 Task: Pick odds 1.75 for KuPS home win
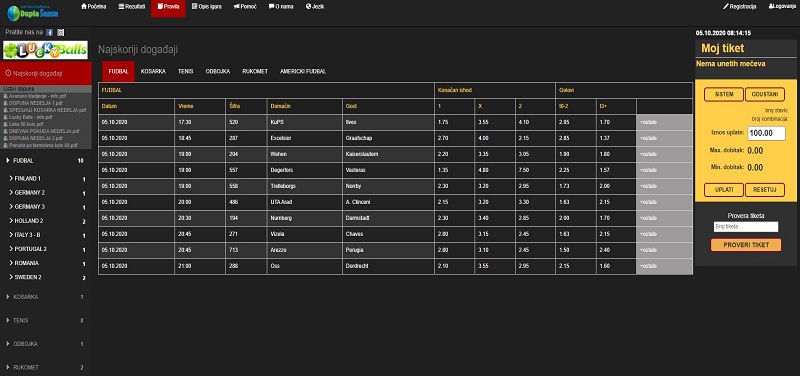tap(454, 122)
